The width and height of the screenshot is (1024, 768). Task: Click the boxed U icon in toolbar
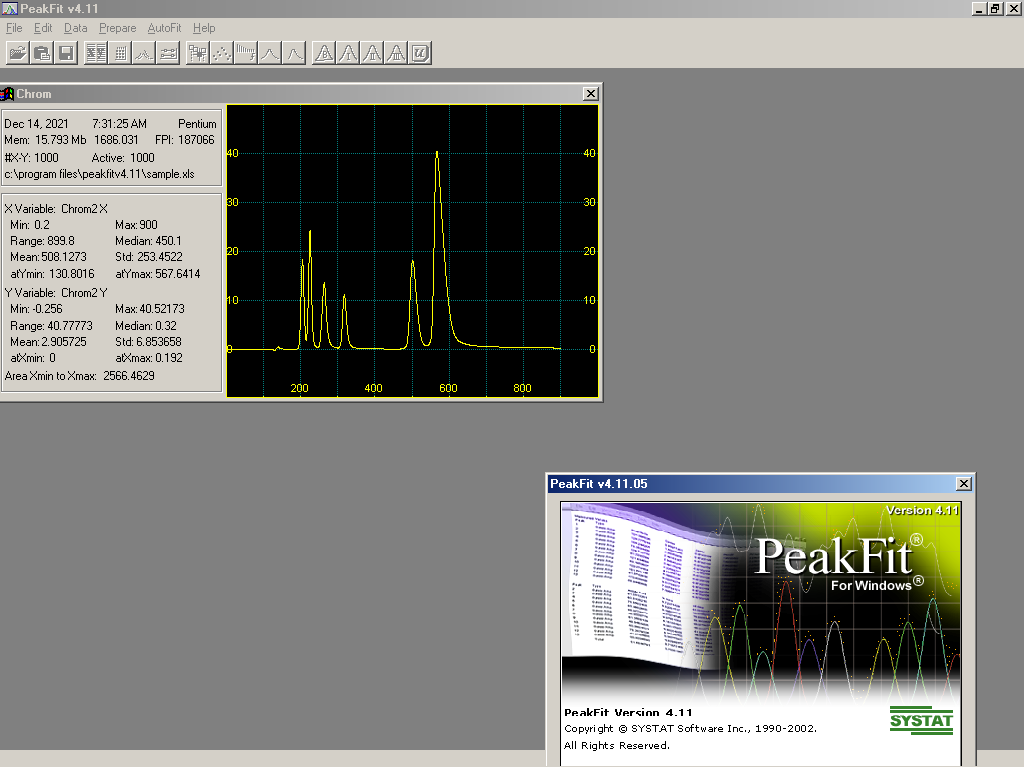(420, 53)
